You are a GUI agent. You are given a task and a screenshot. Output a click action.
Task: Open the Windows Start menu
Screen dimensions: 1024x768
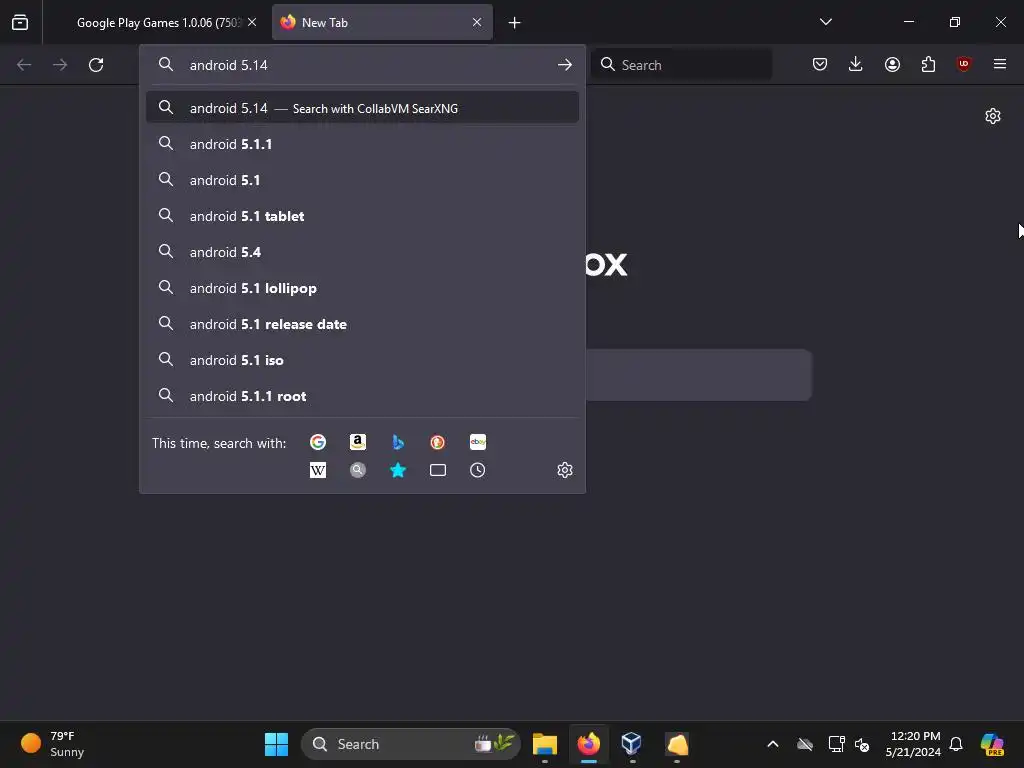(x=276, y=744)
